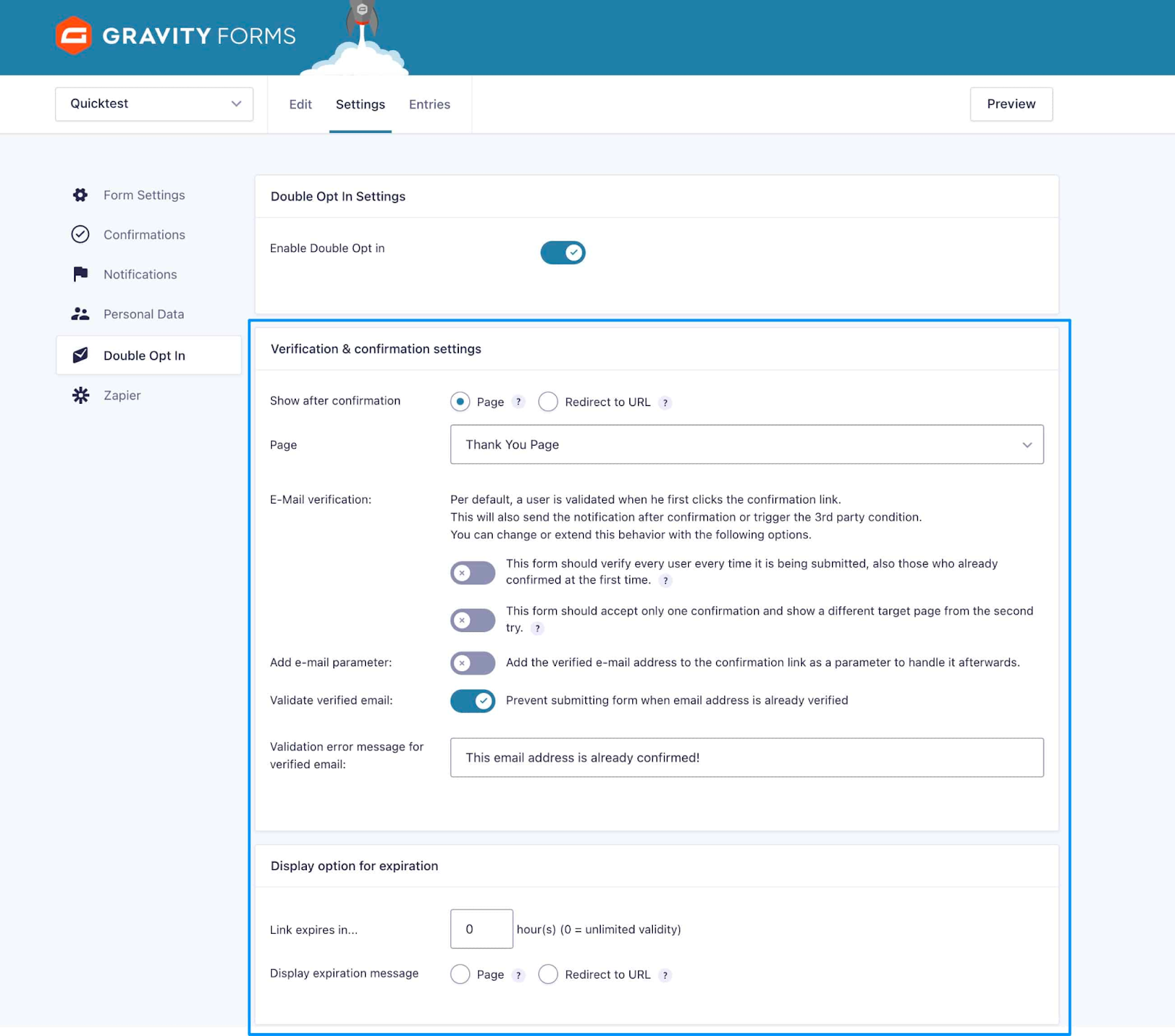1175x1036 pixels.
Task: Select Redirect to URL for expiration message
Action: click(x=548, y=974)
